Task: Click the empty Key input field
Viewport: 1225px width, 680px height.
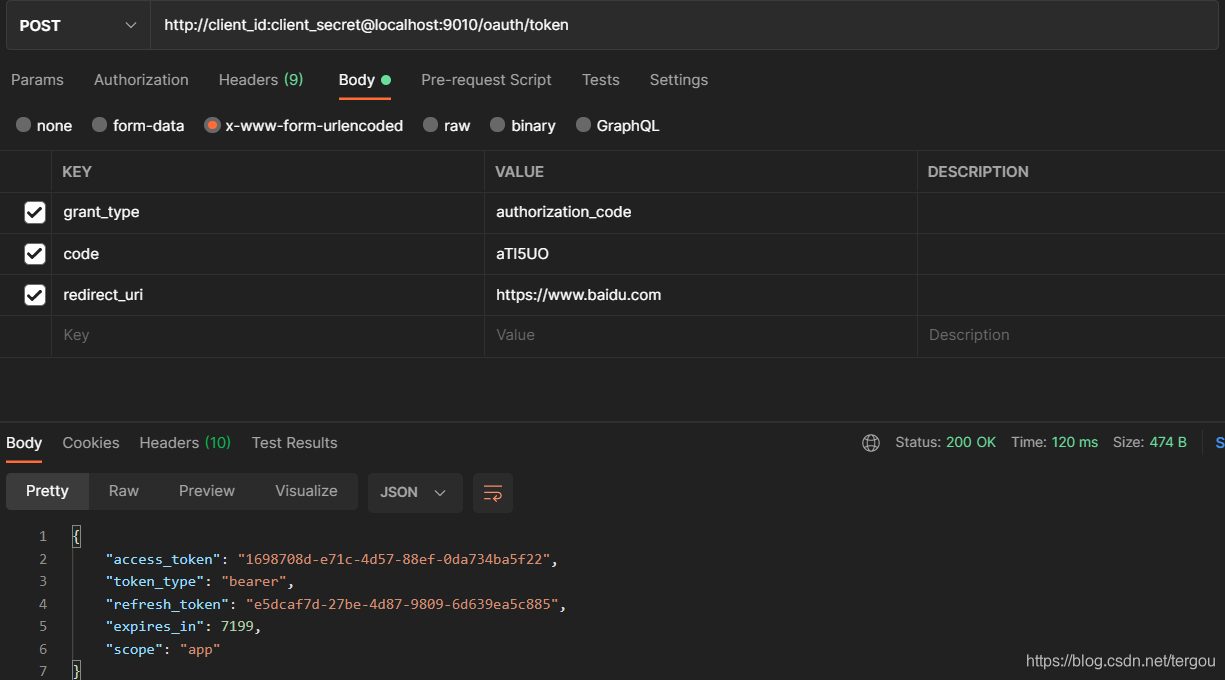Action: (268, 335)
